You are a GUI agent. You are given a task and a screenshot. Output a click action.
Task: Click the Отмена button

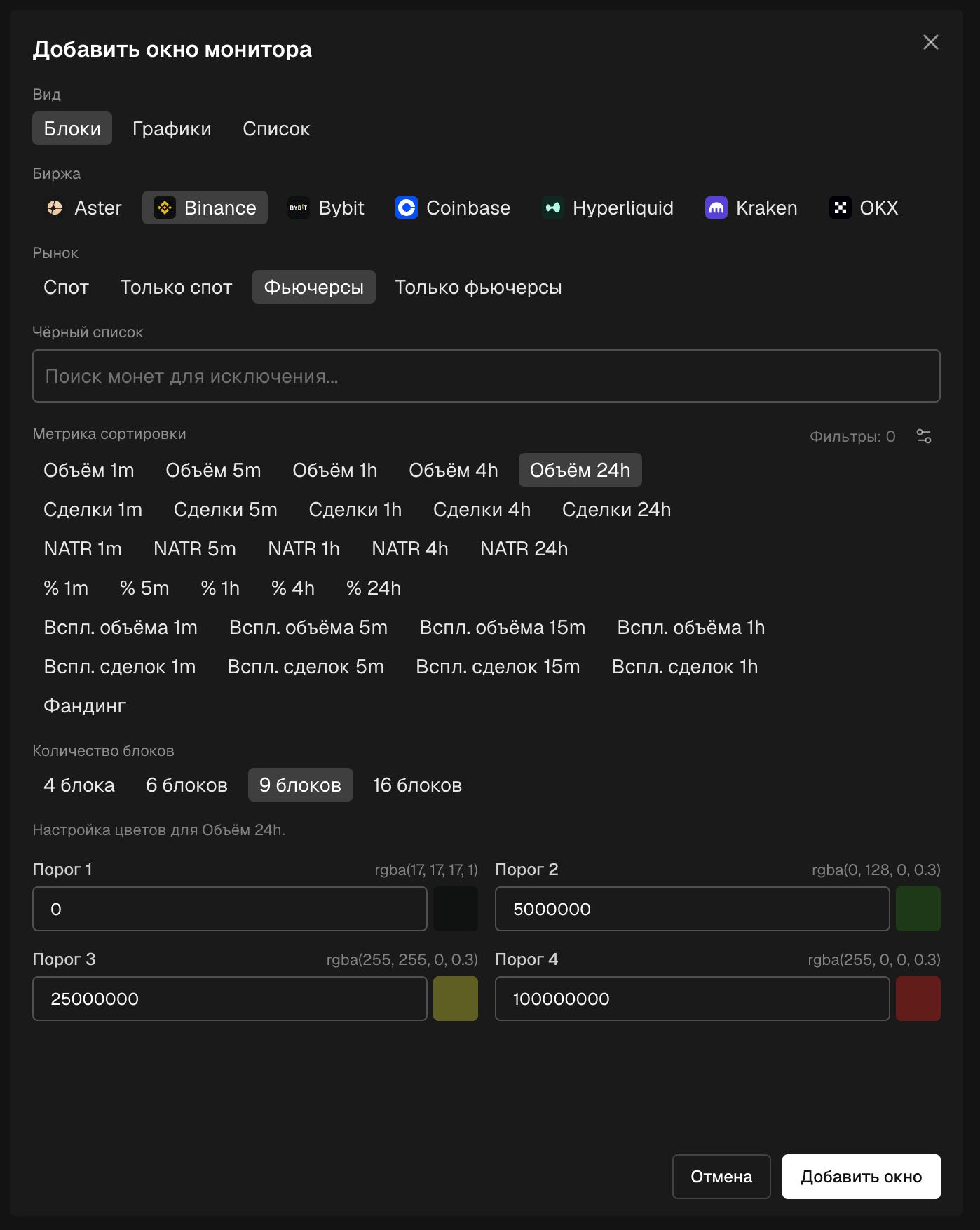[x=721, y=1177]
